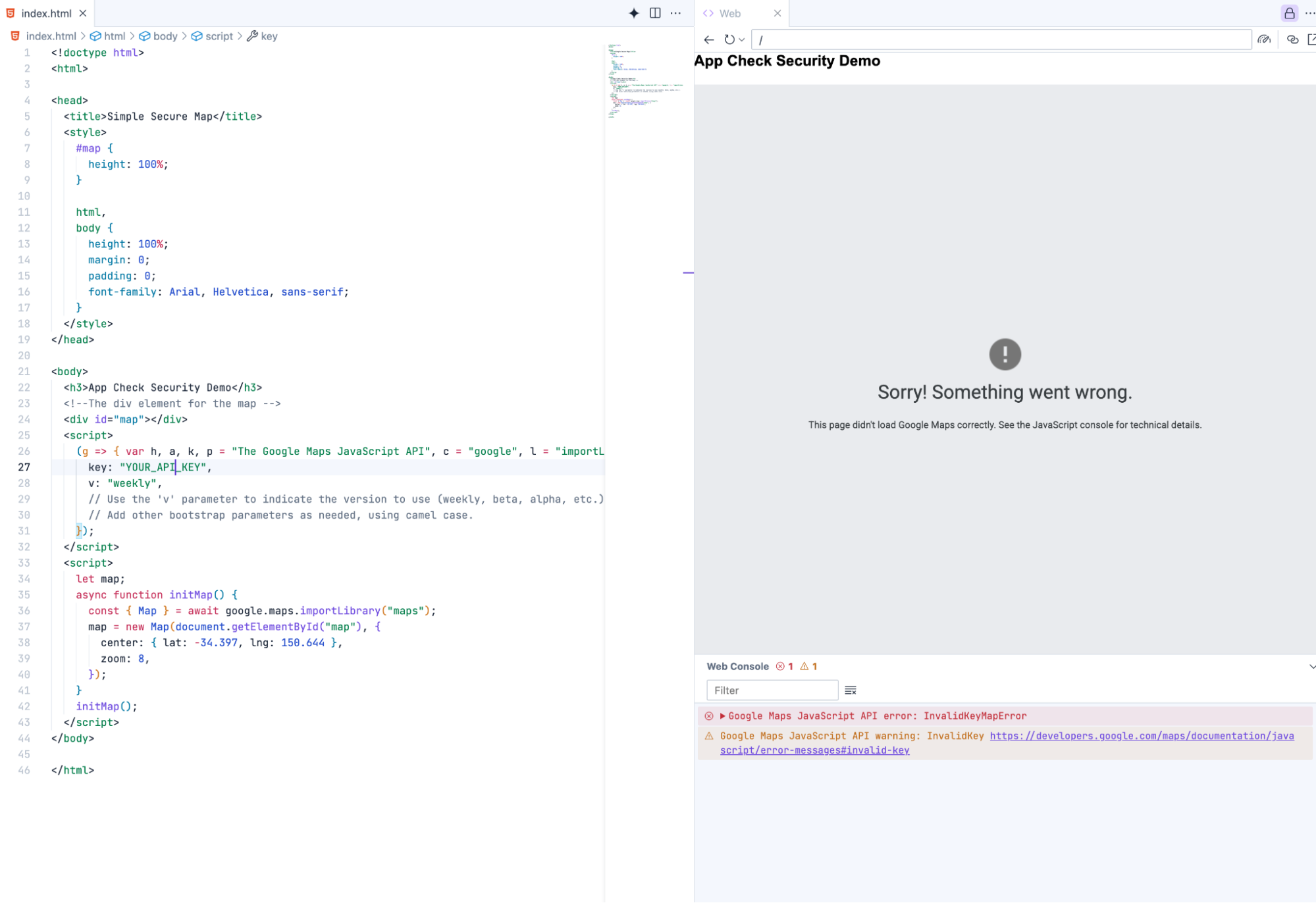Select the index.html editor tab
The height and width of the screenshot is (903, 1316).
tap(46, 13)
